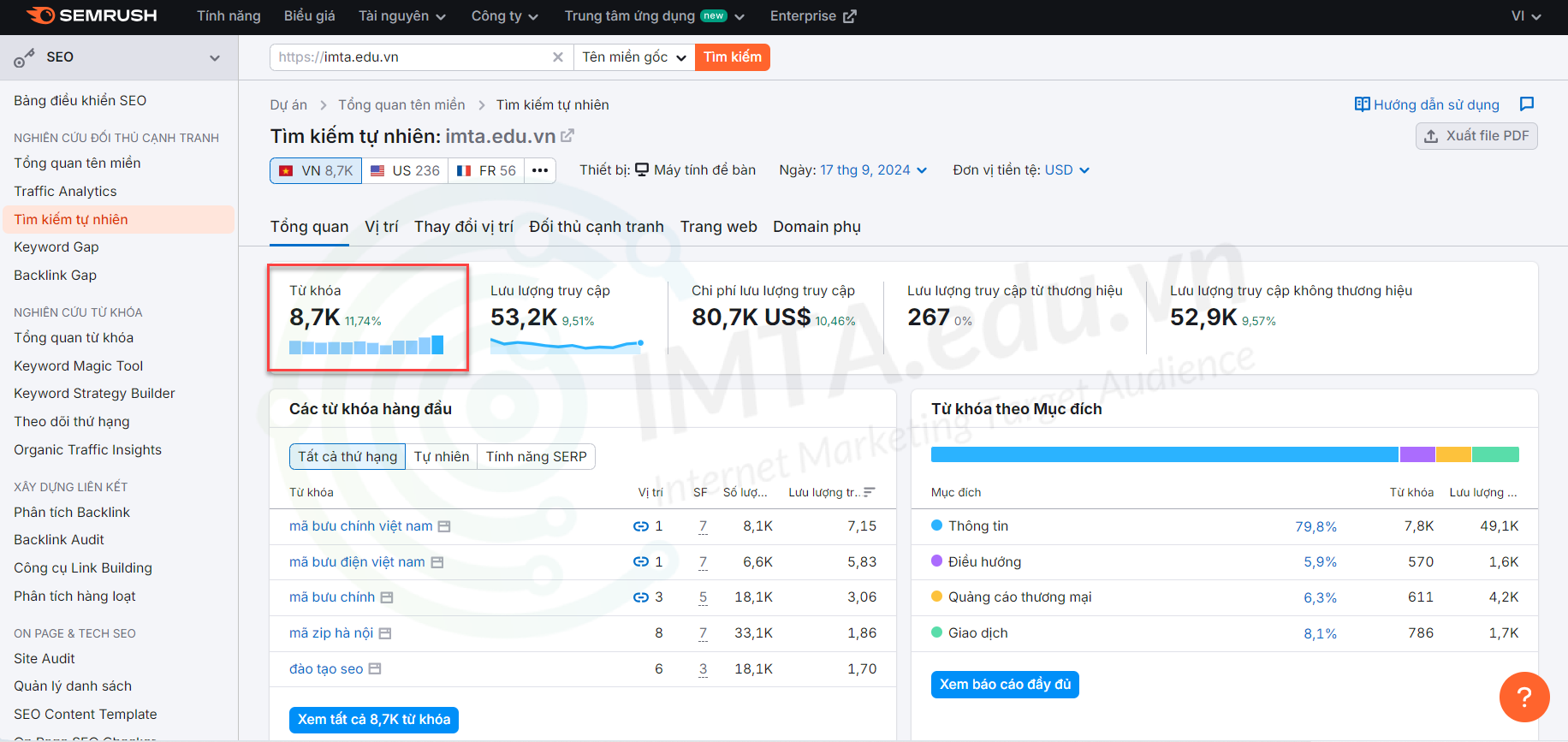Select the VN 8,7K database

pos(316,170)
